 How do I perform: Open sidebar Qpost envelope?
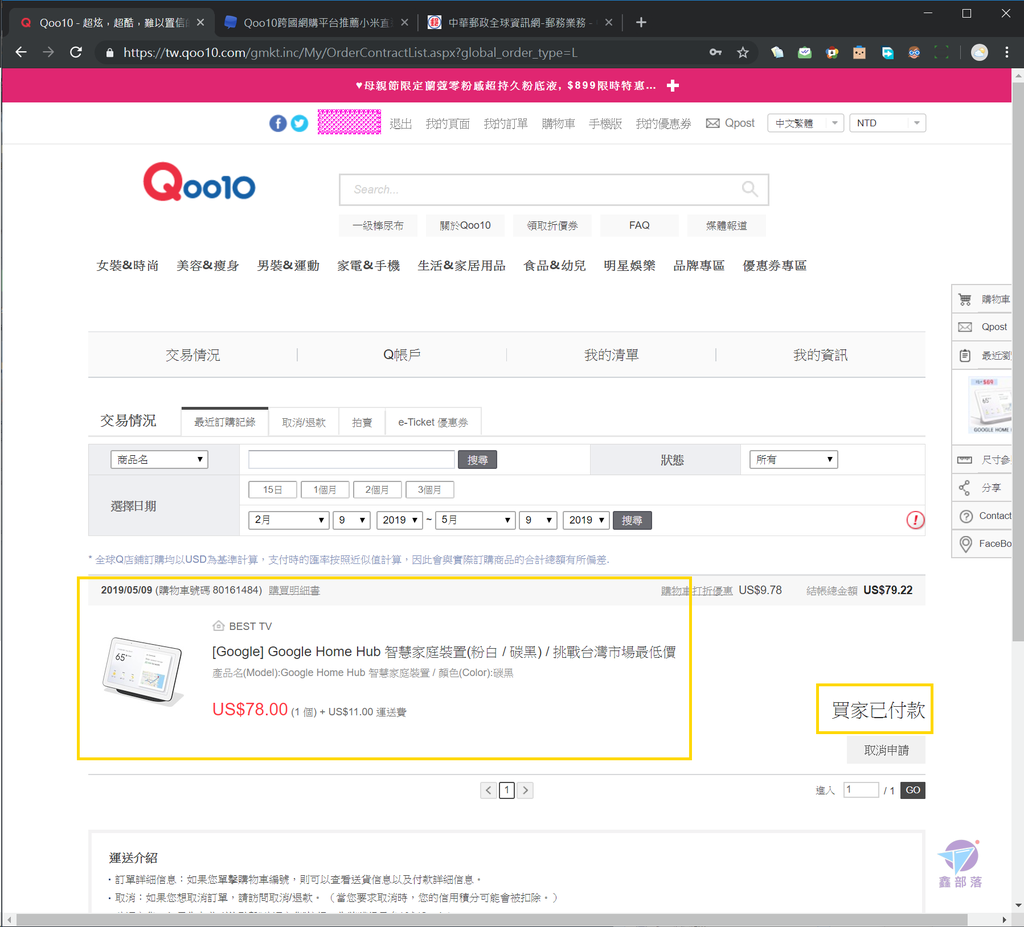(x=984, y=327)
